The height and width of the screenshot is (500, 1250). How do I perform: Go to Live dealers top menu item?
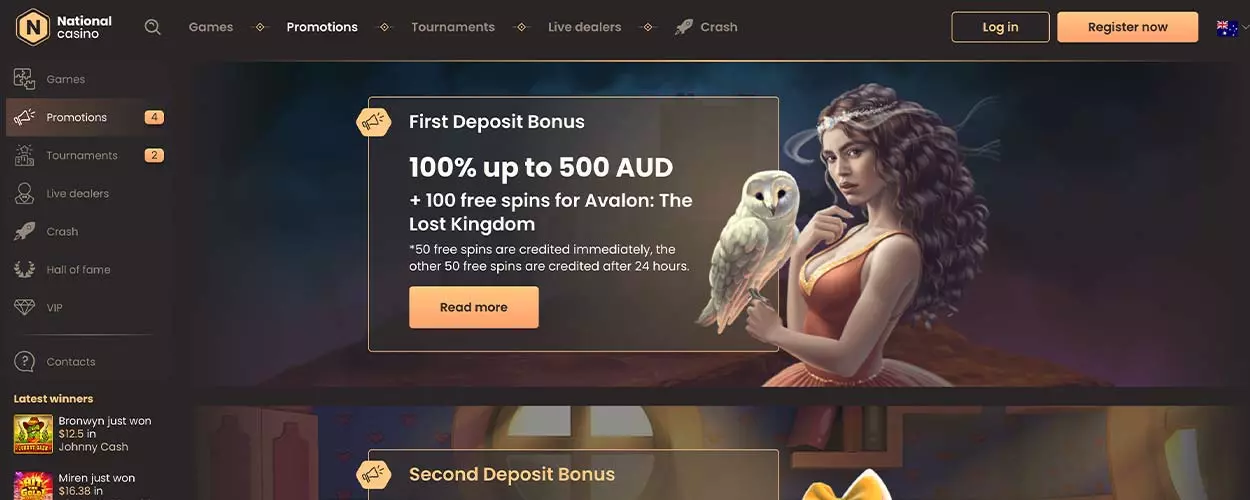pyautogui.click(x=584, y=27)
